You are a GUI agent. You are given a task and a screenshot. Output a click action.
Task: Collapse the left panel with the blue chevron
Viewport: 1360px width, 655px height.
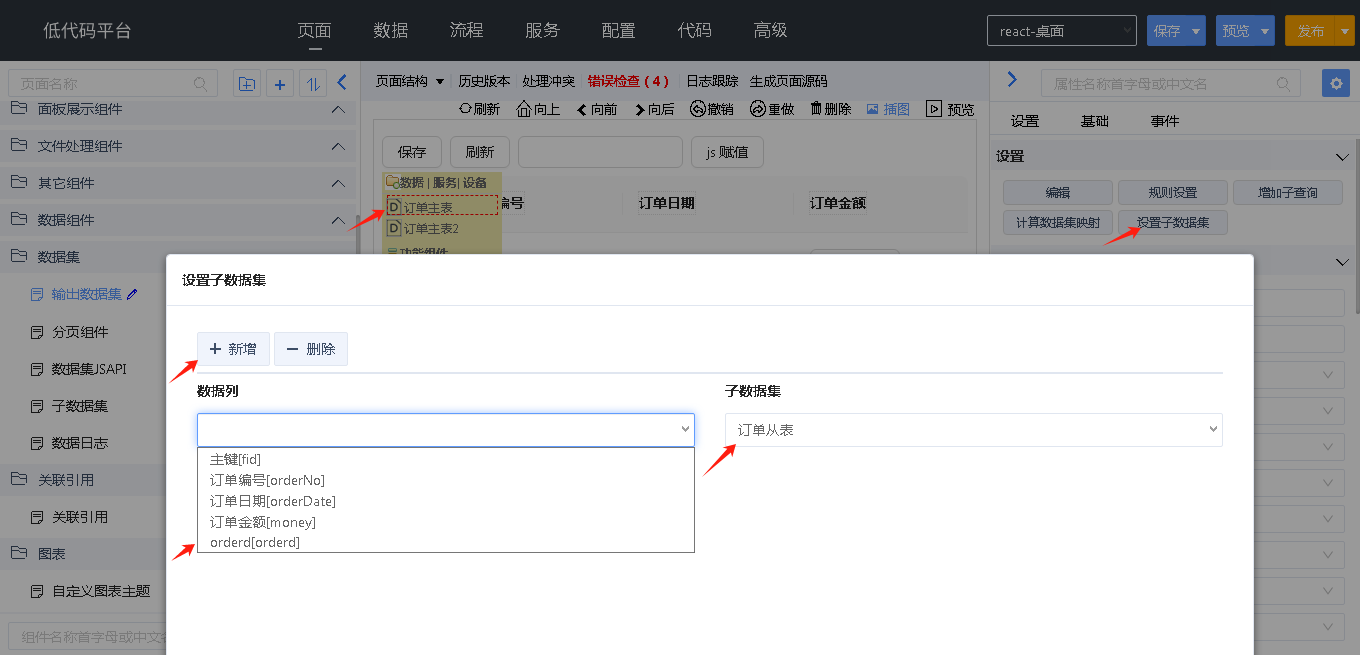coord(342,82)
